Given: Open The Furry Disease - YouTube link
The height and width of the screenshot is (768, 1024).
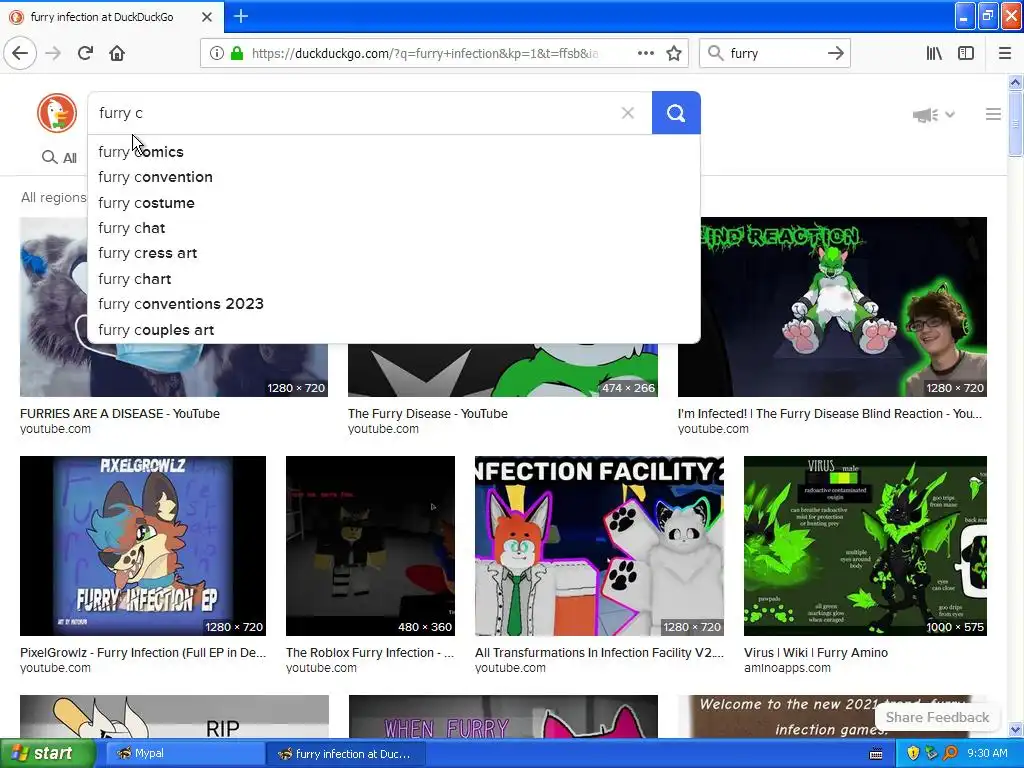Looking at the screenshot, I should 428,413.
